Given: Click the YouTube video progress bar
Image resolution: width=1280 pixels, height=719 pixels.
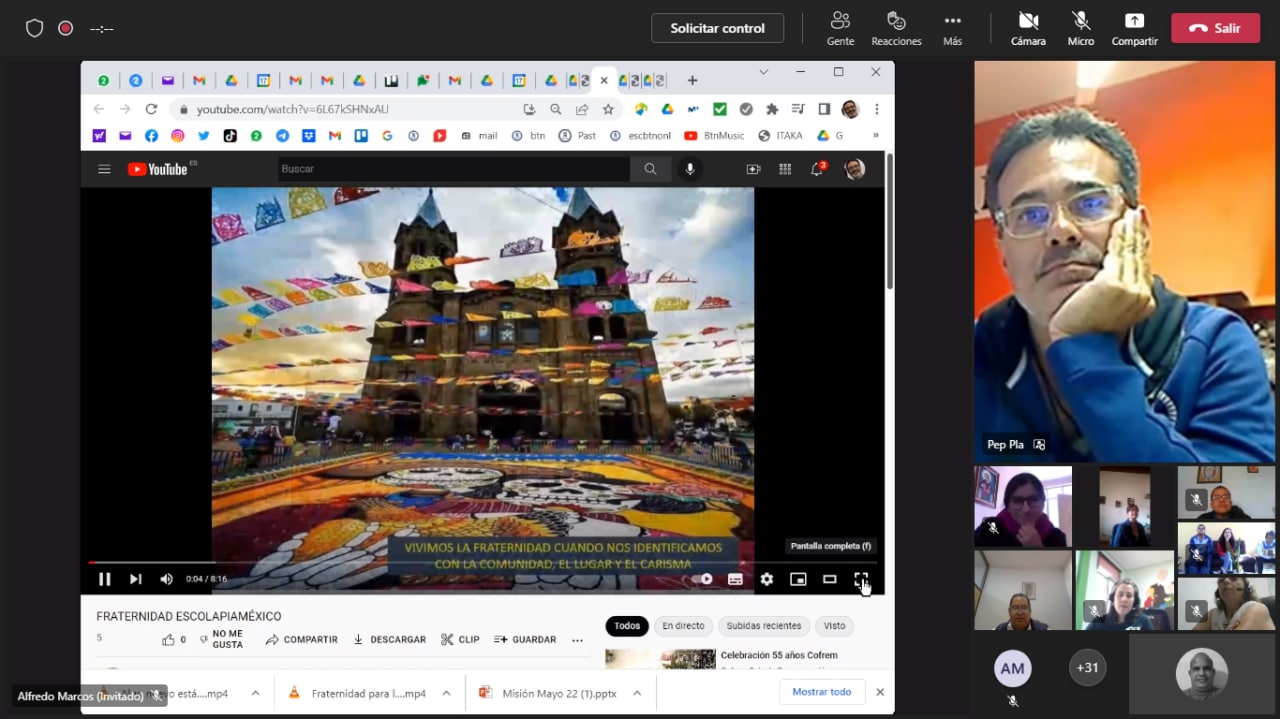Looking at the screenshot, I should (480, 562).
